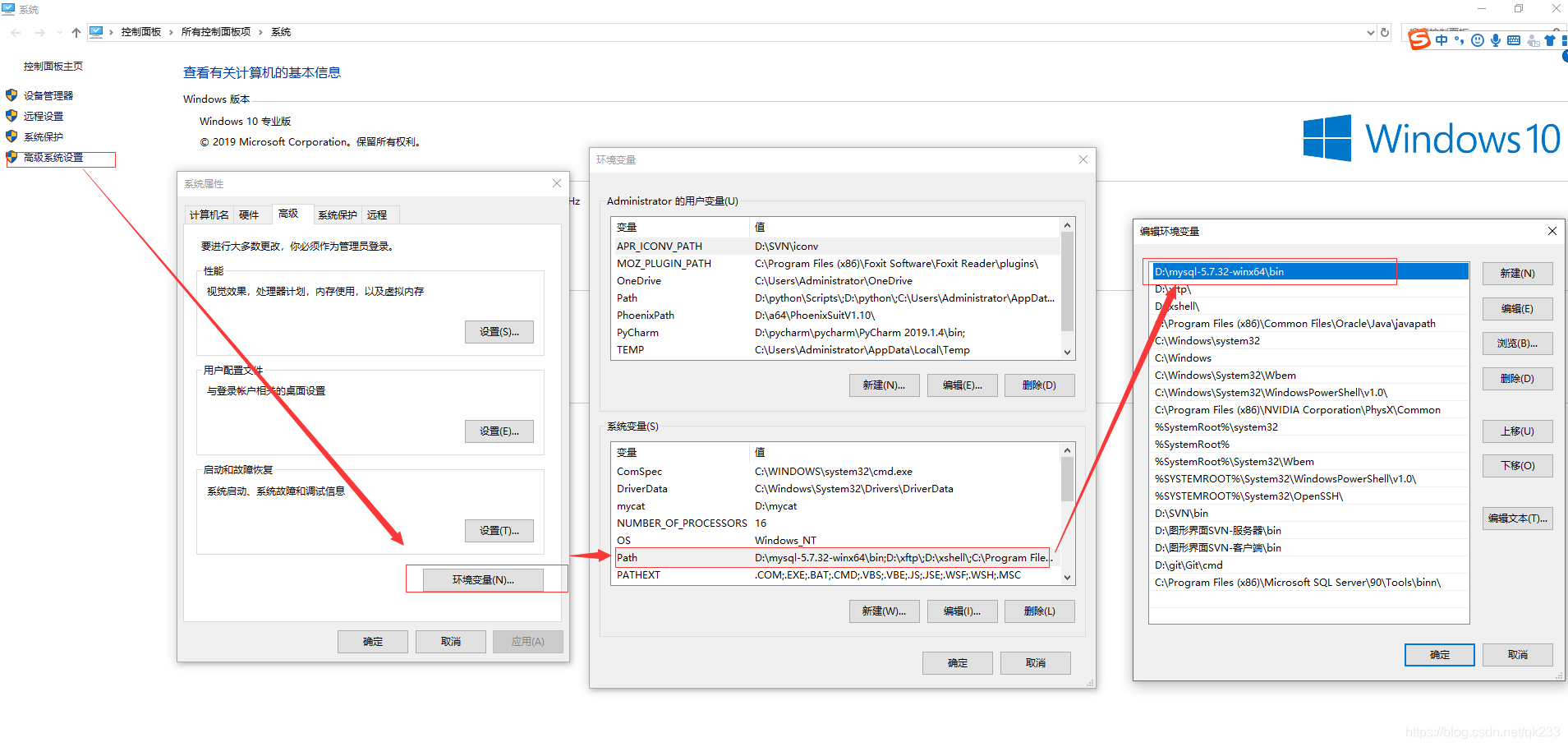Select MOZ_PLUGIN_PATH user variable row

point(835,263)
